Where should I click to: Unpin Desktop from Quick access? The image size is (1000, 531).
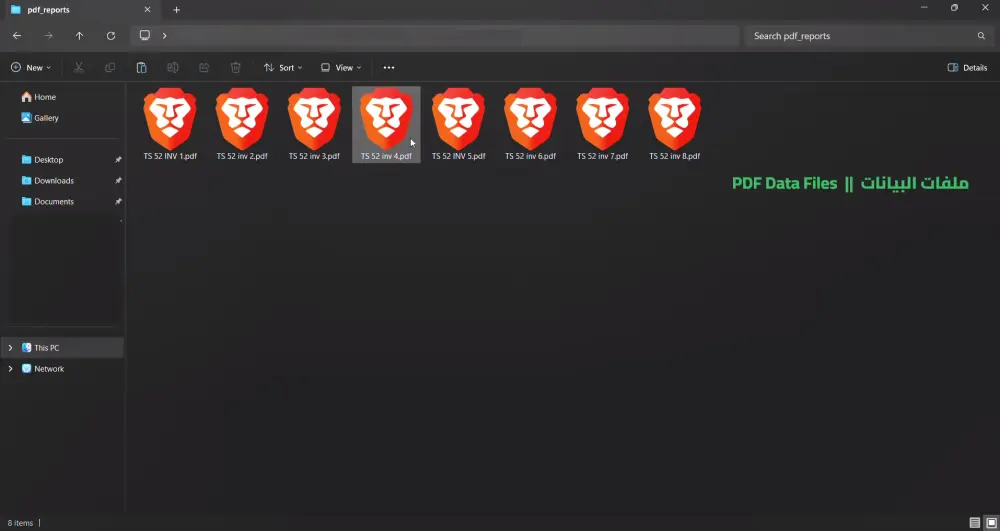pyautogui.click(x=118, y=160)
